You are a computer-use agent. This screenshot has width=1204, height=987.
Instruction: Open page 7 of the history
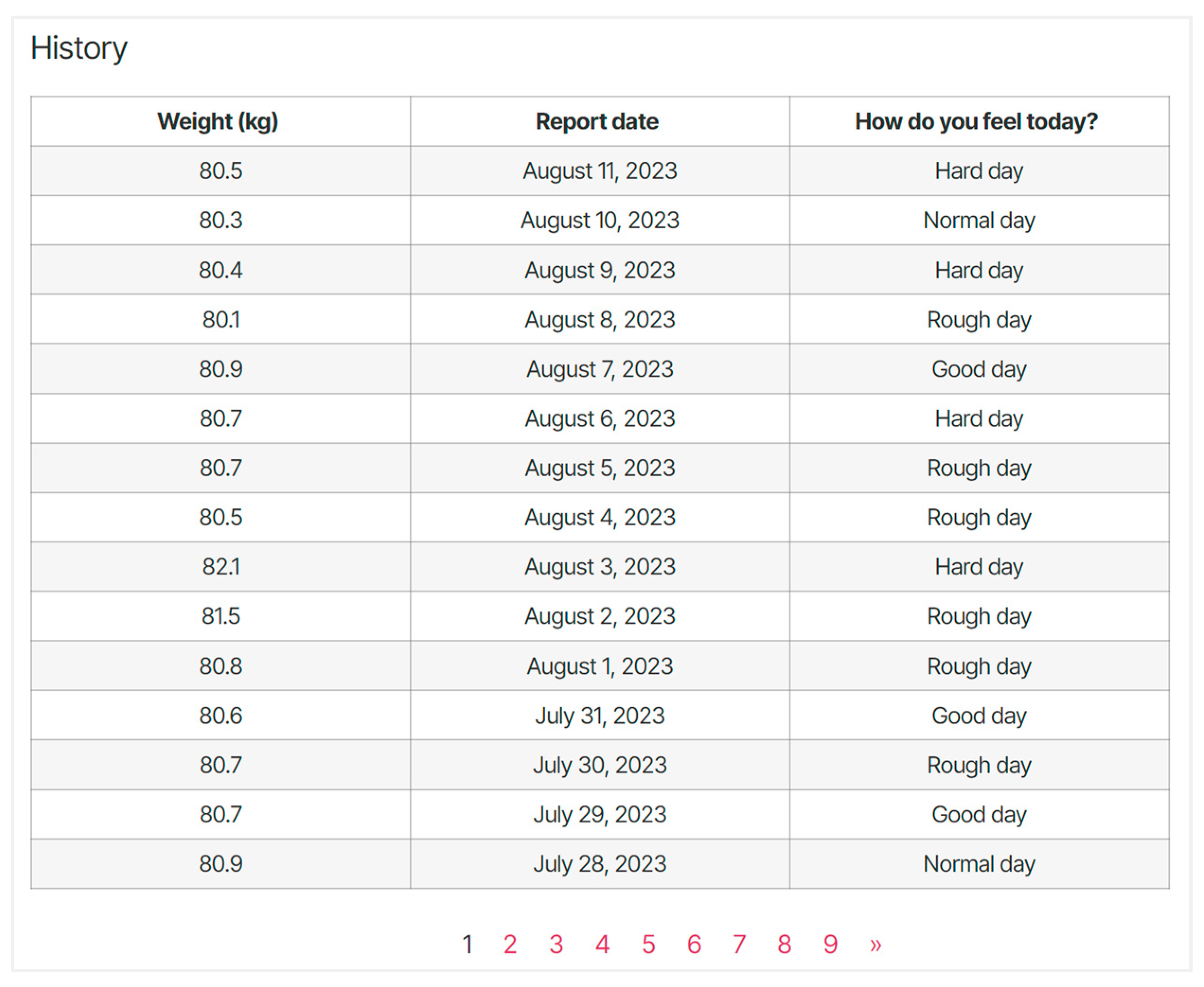click(x=739, y=944)
